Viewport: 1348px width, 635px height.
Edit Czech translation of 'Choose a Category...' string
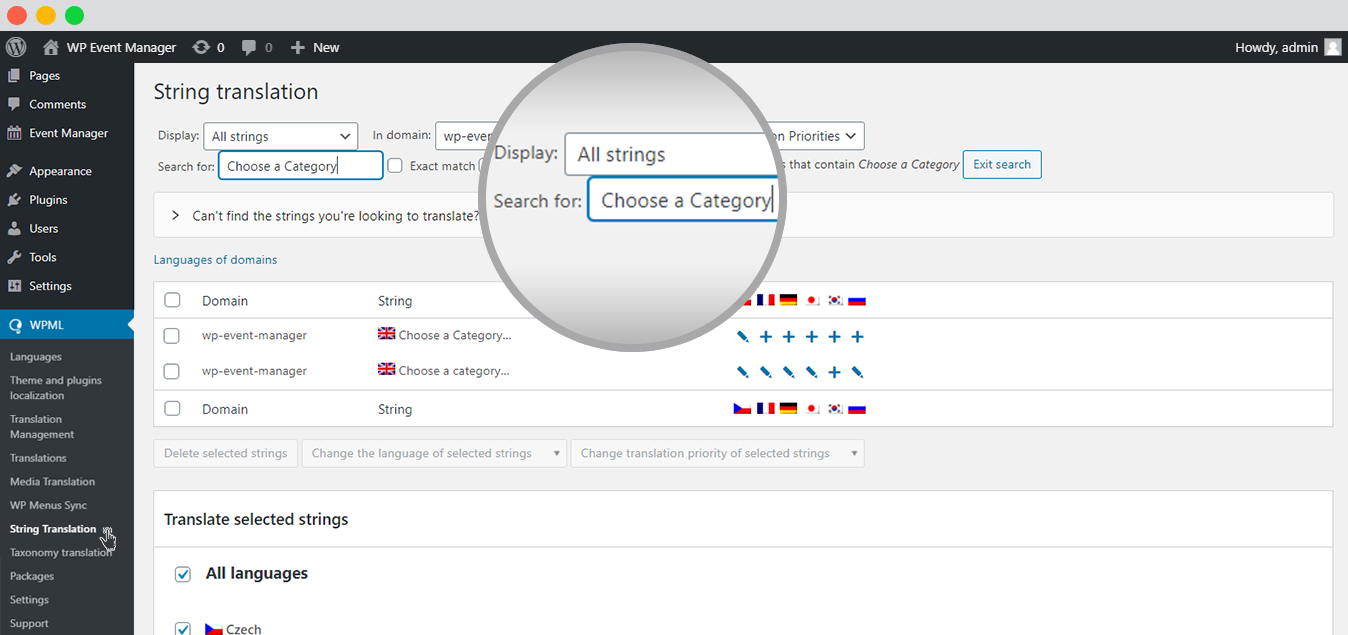(x=742, y=337)
